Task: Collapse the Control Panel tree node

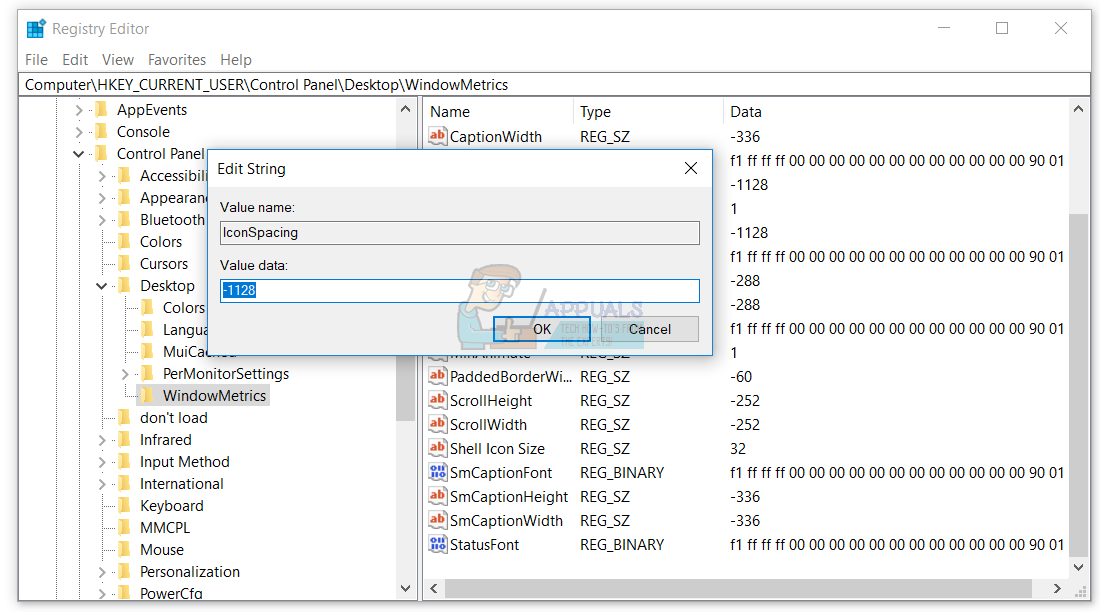Action: tap(79, 154)
